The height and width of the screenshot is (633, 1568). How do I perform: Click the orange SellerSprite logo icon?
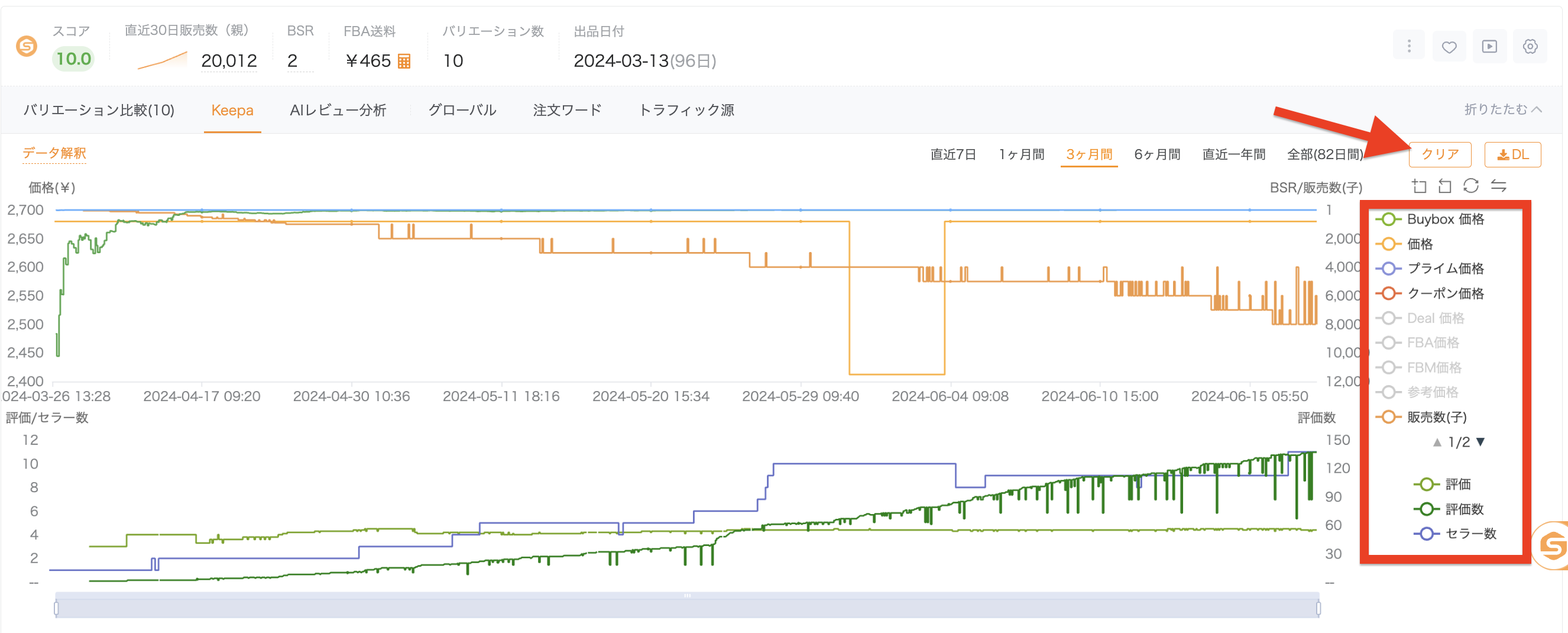pos(26,46)
